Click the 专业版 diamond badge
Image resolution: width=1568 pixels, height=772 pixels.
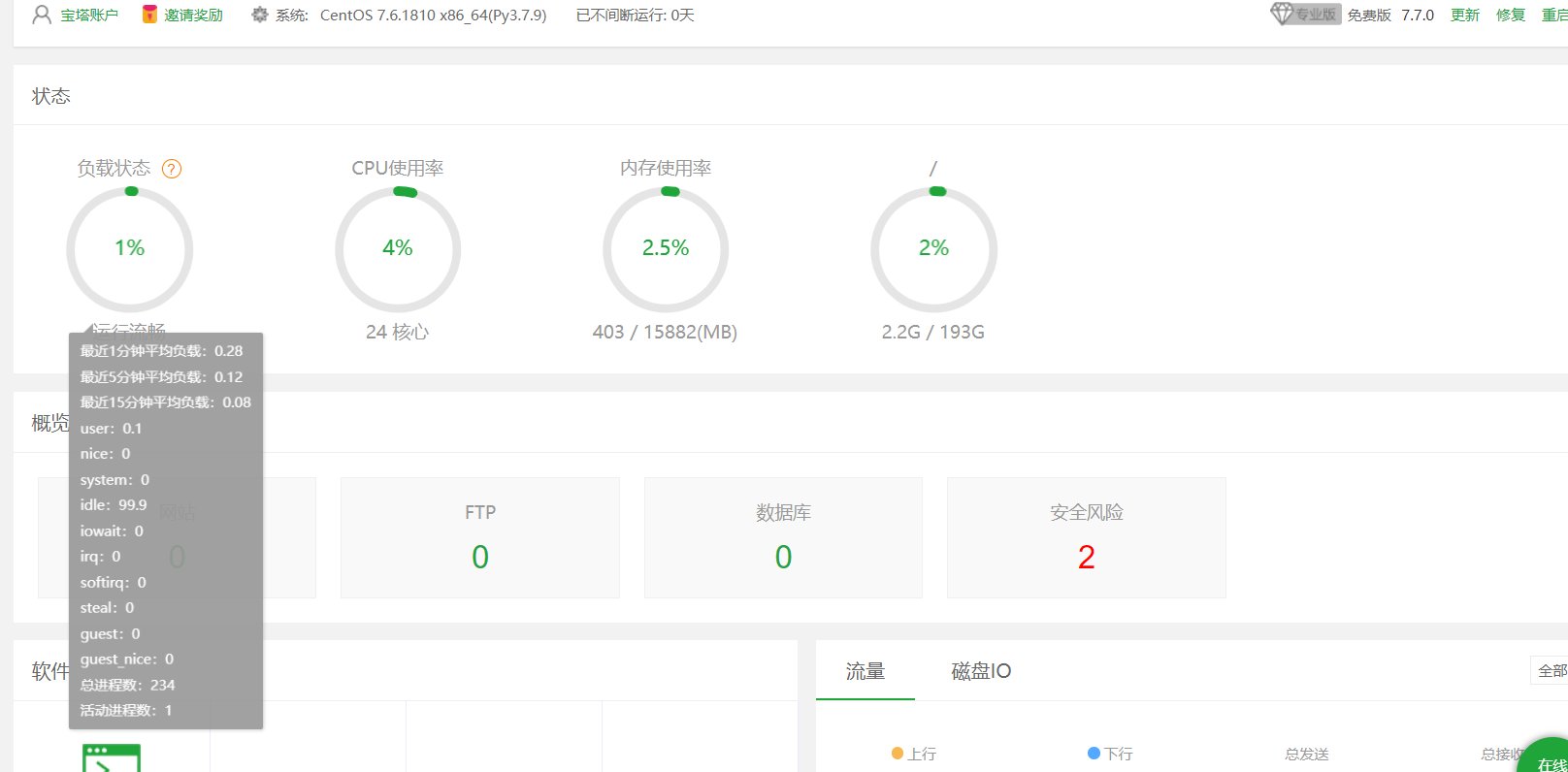[1304, 15]
